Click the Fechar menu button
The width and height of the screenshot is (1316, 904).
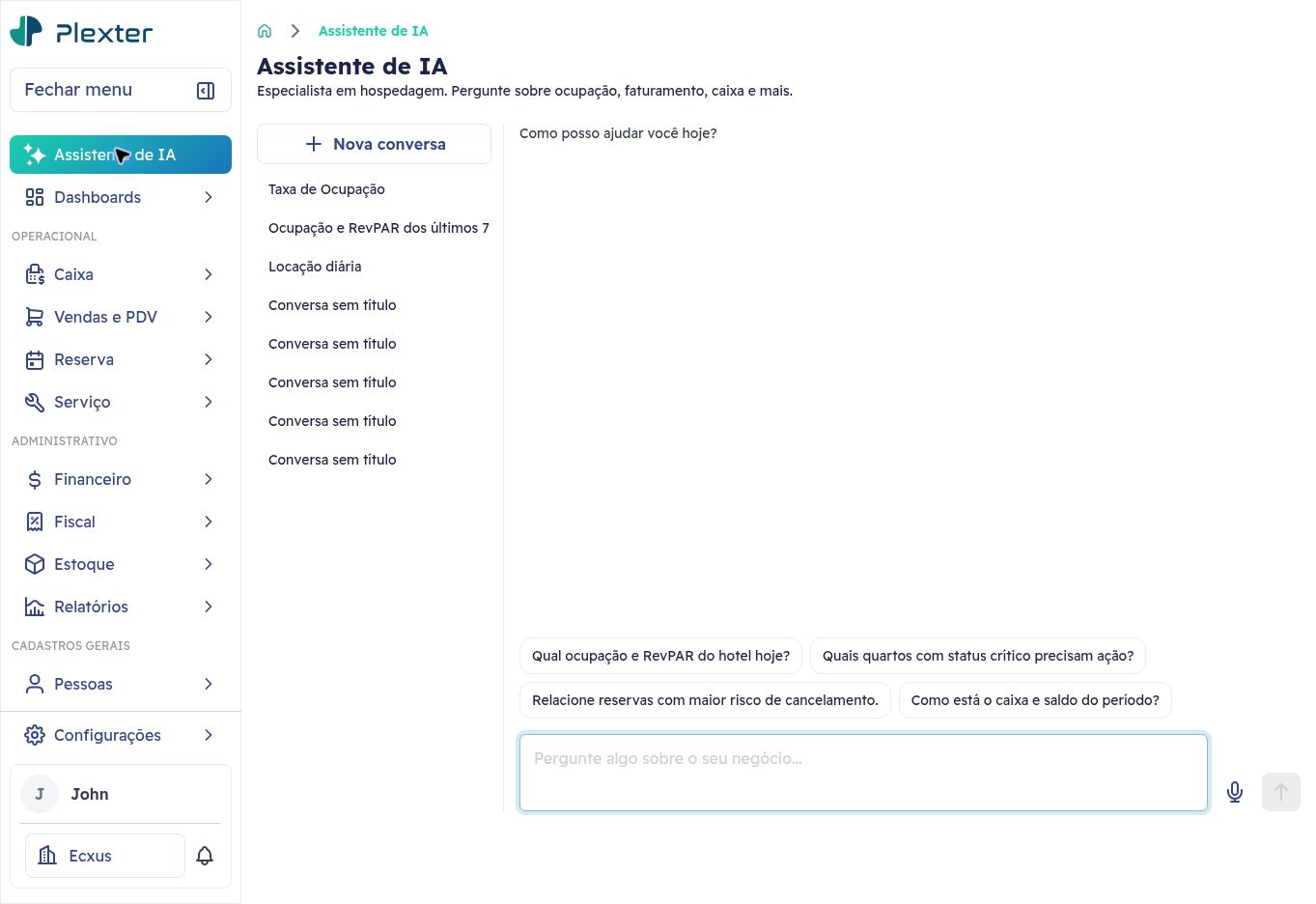click(121, 90)
